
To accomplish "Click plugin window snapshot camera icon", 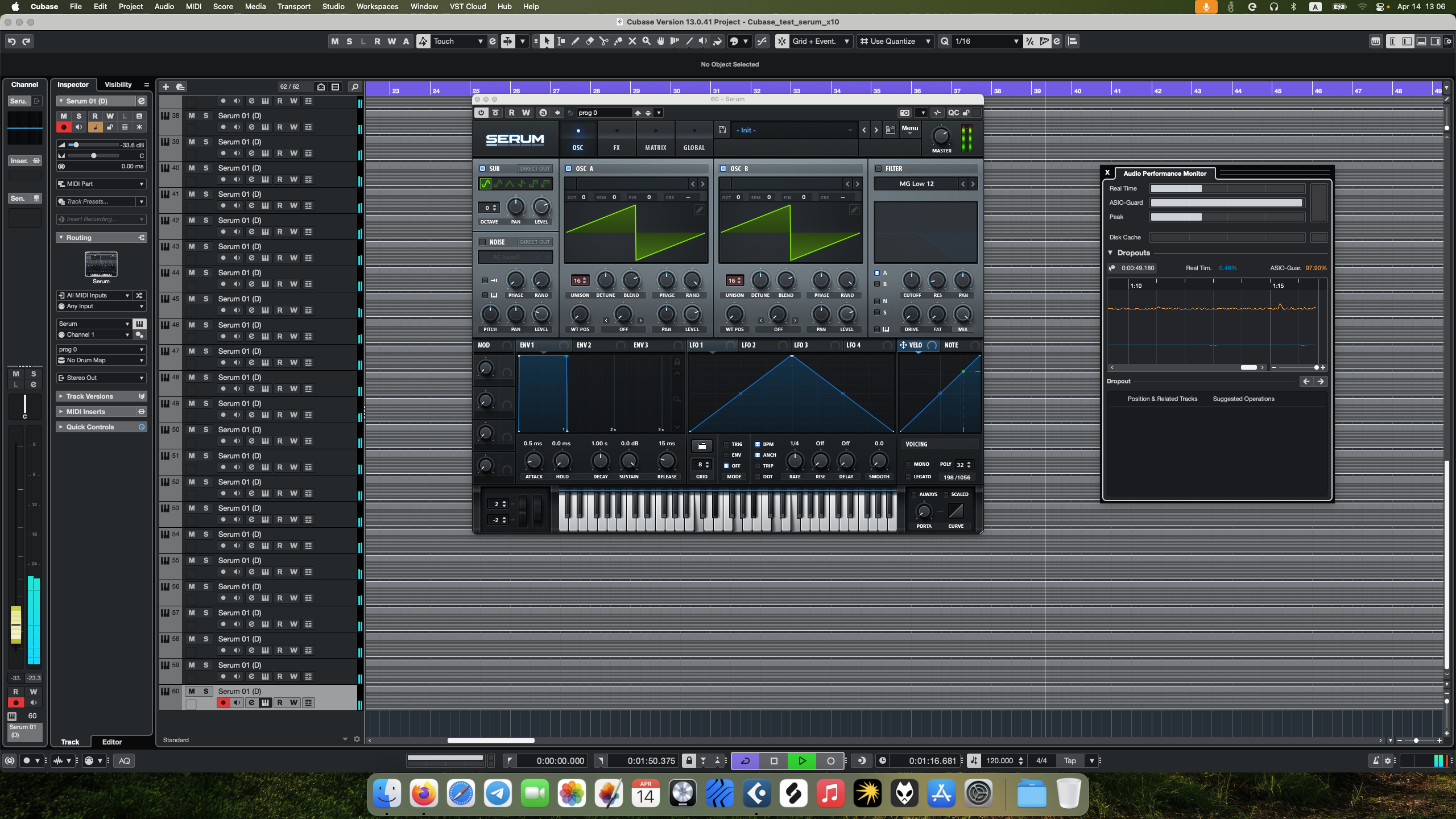I will coord(905,113).
